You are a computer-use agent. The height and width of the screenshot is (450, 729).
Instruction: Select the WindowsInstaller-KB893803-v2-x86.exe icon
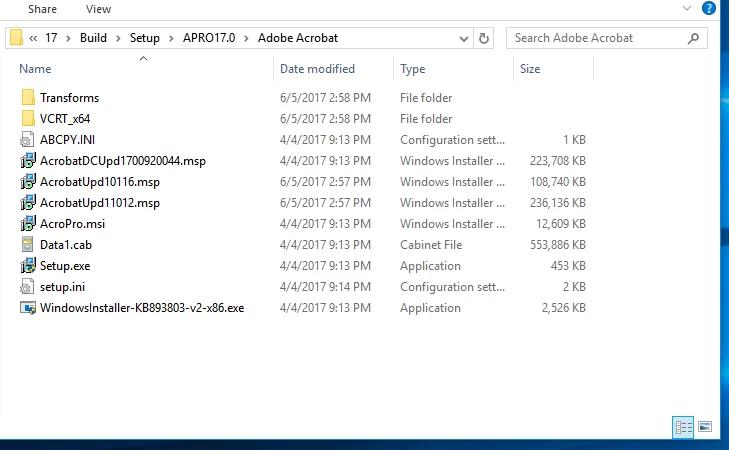pyautogui.click(x=28, y=308)
